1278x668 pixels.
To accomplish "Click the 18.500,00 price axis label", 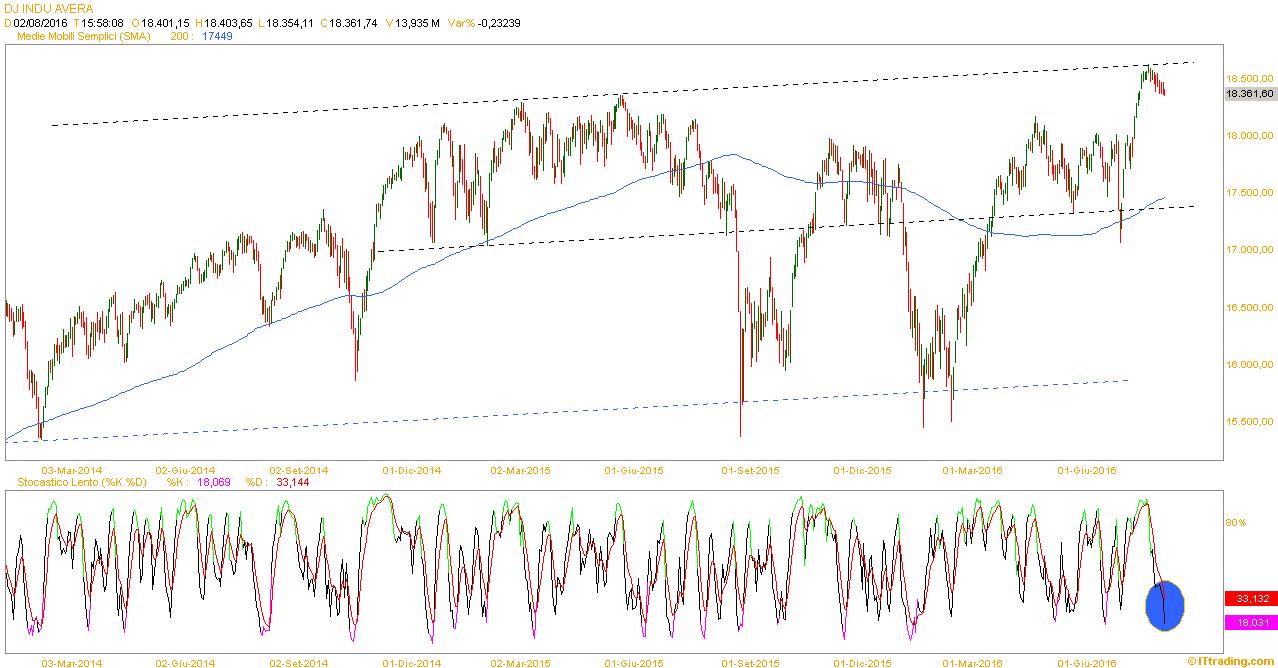I will [1250, 78].
